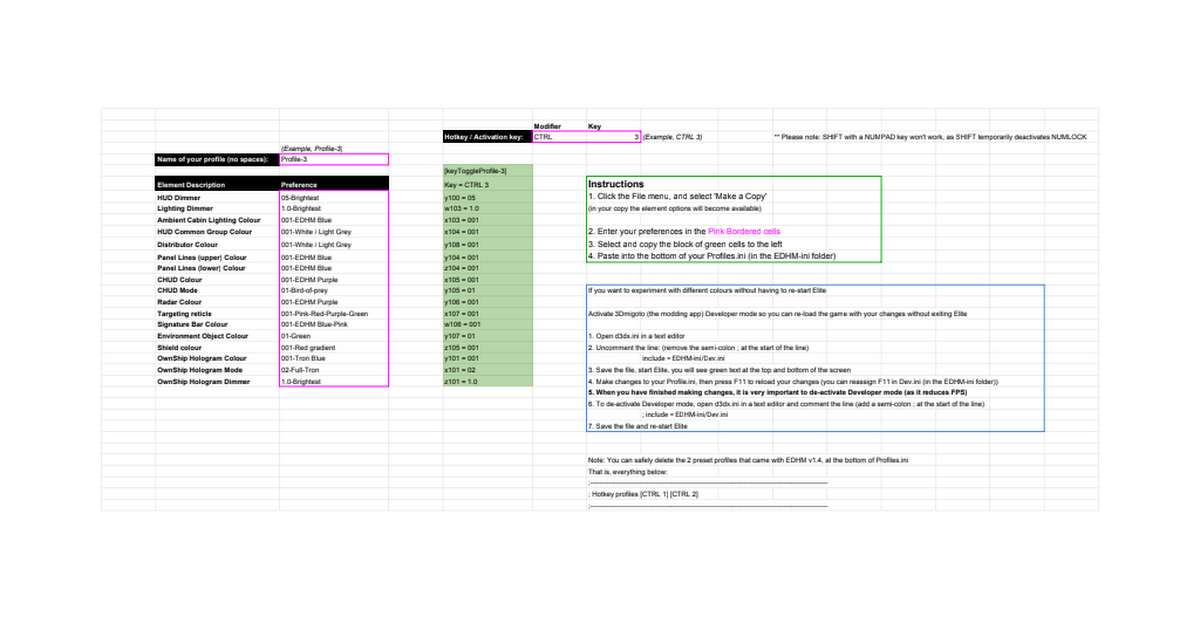Click the 'Preference' column header
The width and height of the screenshot is (1200, 630).
point(334,185)
